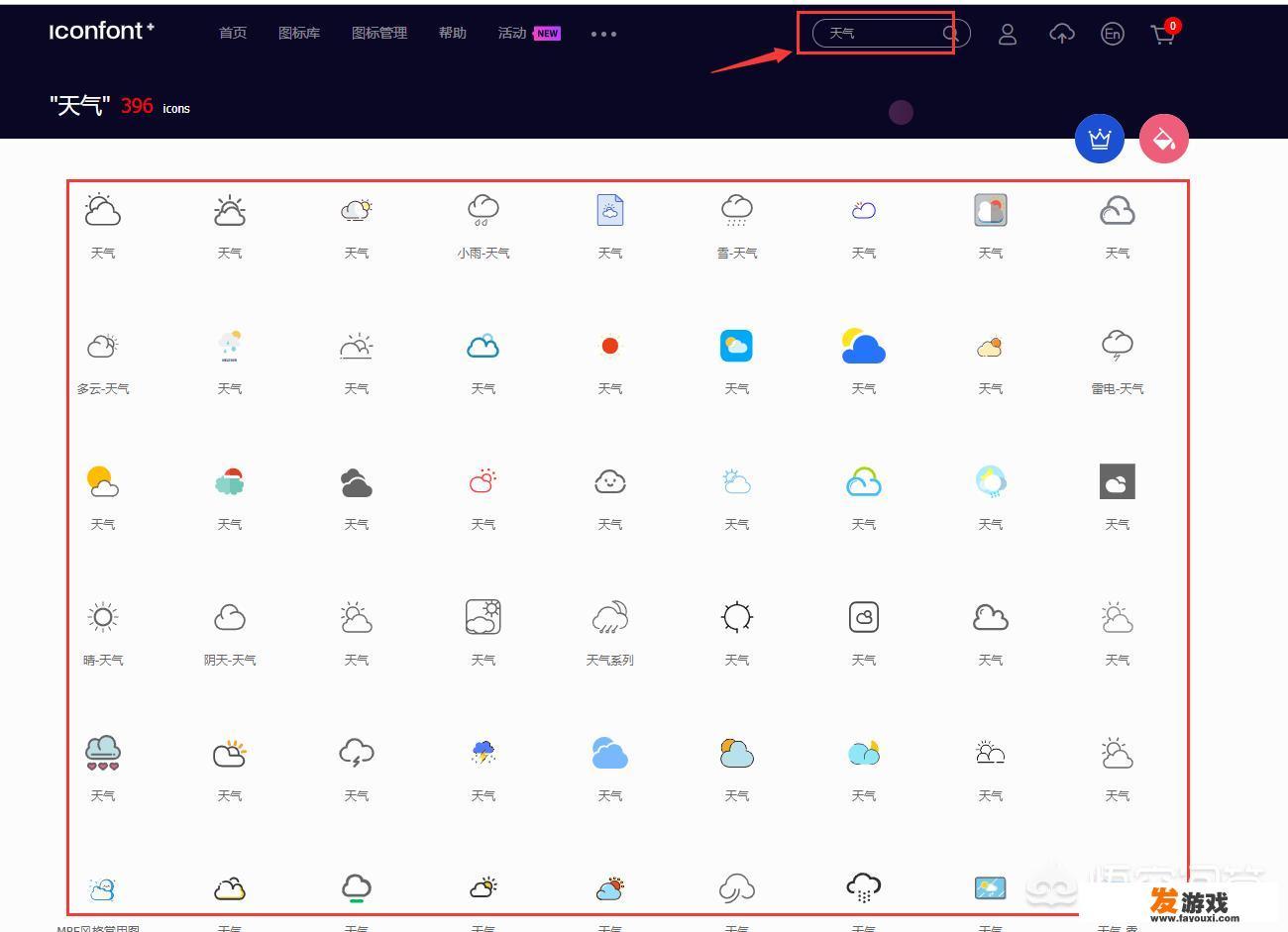The image size is (1288, 932).
Task: Click the cloud upload icon
Action: tap(1062, 35)
